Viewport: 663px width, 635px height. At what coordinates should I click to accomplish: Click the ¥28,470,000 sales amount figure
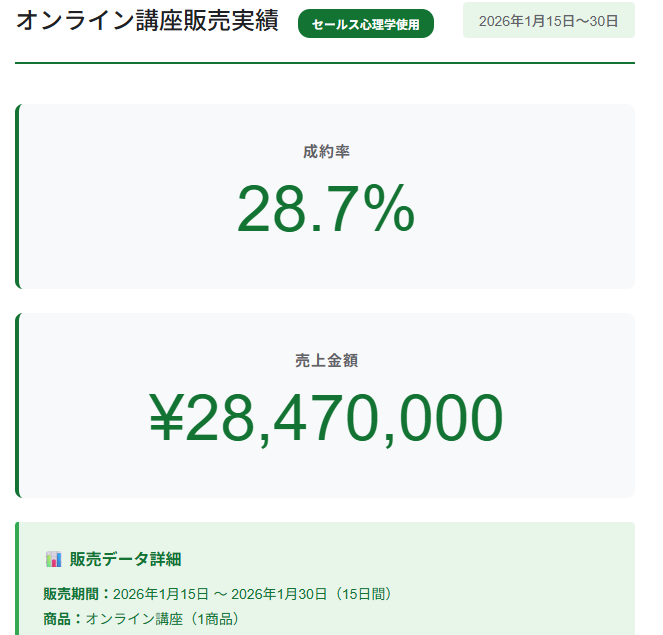click(x=326, y=418)
